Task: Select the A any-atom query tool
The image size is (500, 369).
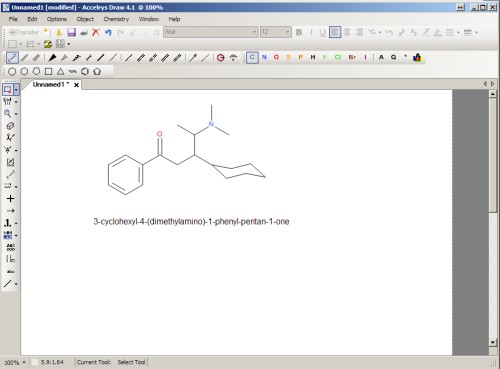Action: click(x=381, y=57)
